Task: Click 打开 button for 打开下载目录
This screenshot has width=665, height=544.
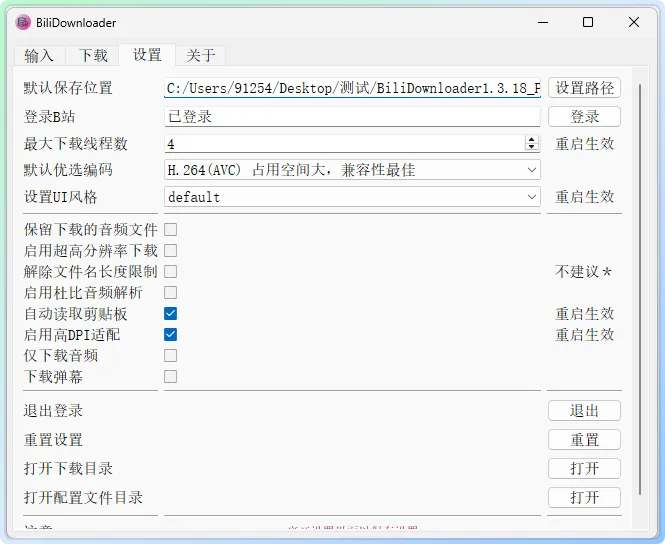Action: 584,469
